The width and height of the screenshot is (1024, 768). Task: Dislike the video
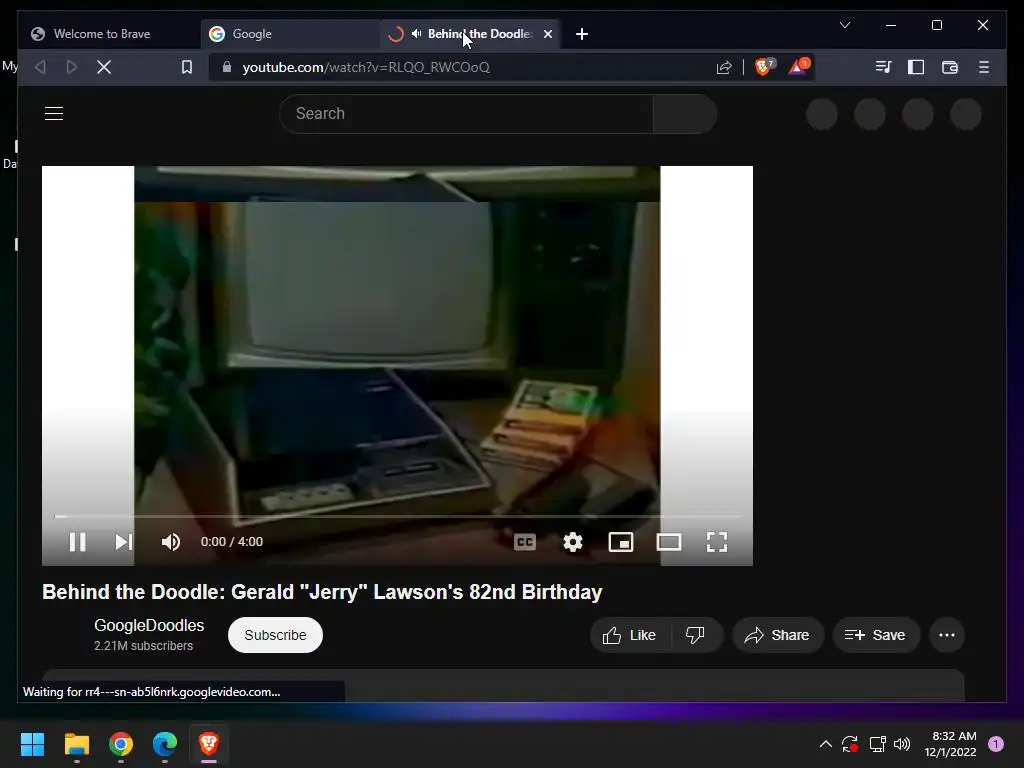tap(696, 635)
